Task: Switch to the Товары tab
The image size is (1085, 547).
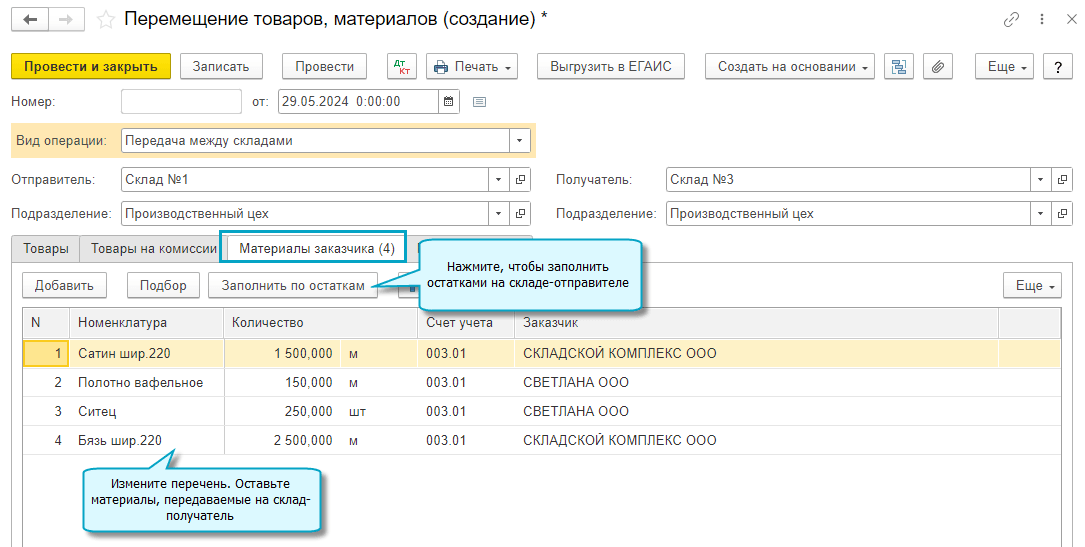Action: [46, 249]
